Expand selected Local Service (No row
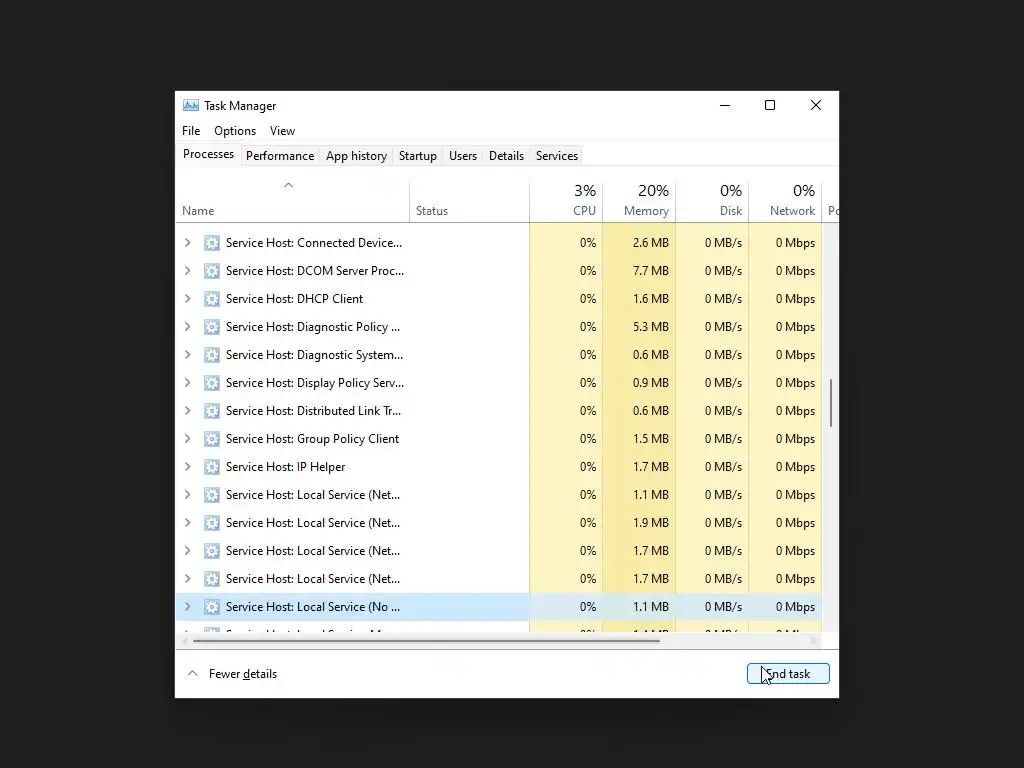1024x768 pixels. tap(187, 607)
